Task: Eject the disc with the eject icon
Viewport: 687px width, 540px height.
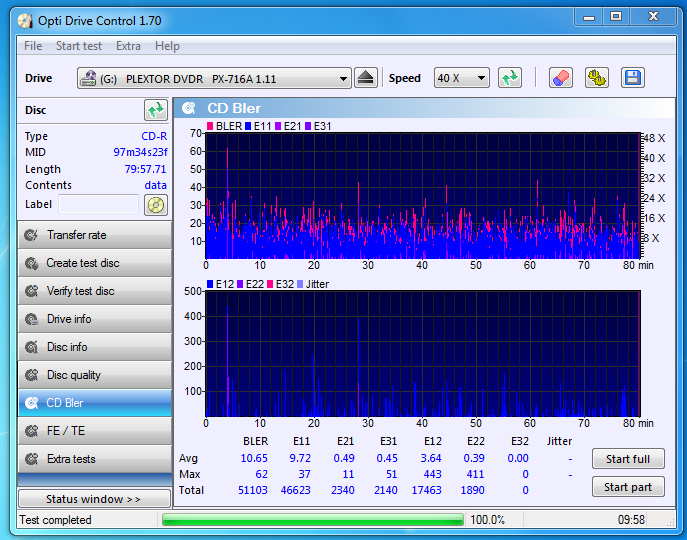Action: (365, 78)
